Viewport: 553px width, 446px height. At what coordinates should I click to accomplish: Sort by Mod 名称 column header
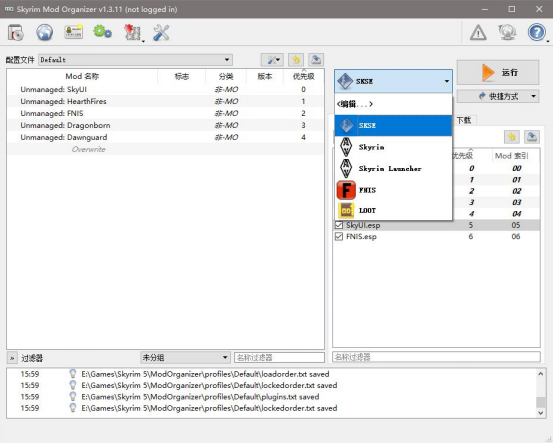(x=82, y=76)
